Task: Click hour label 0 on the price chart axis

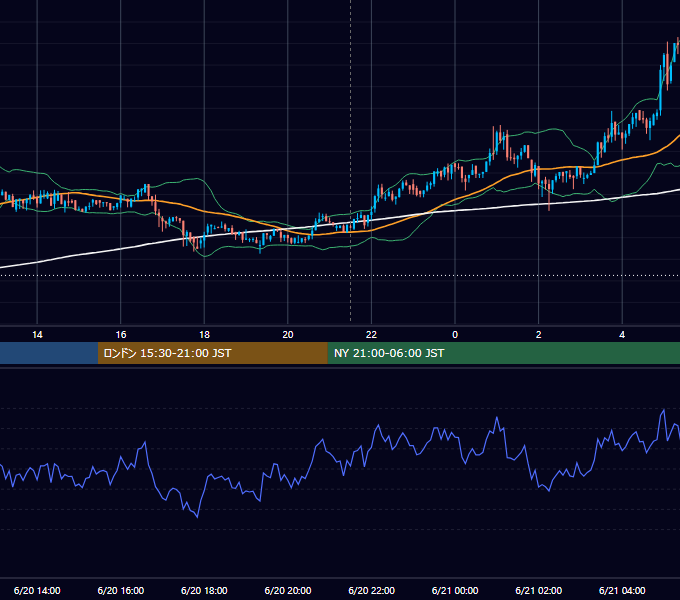Action: click(455, 335)
